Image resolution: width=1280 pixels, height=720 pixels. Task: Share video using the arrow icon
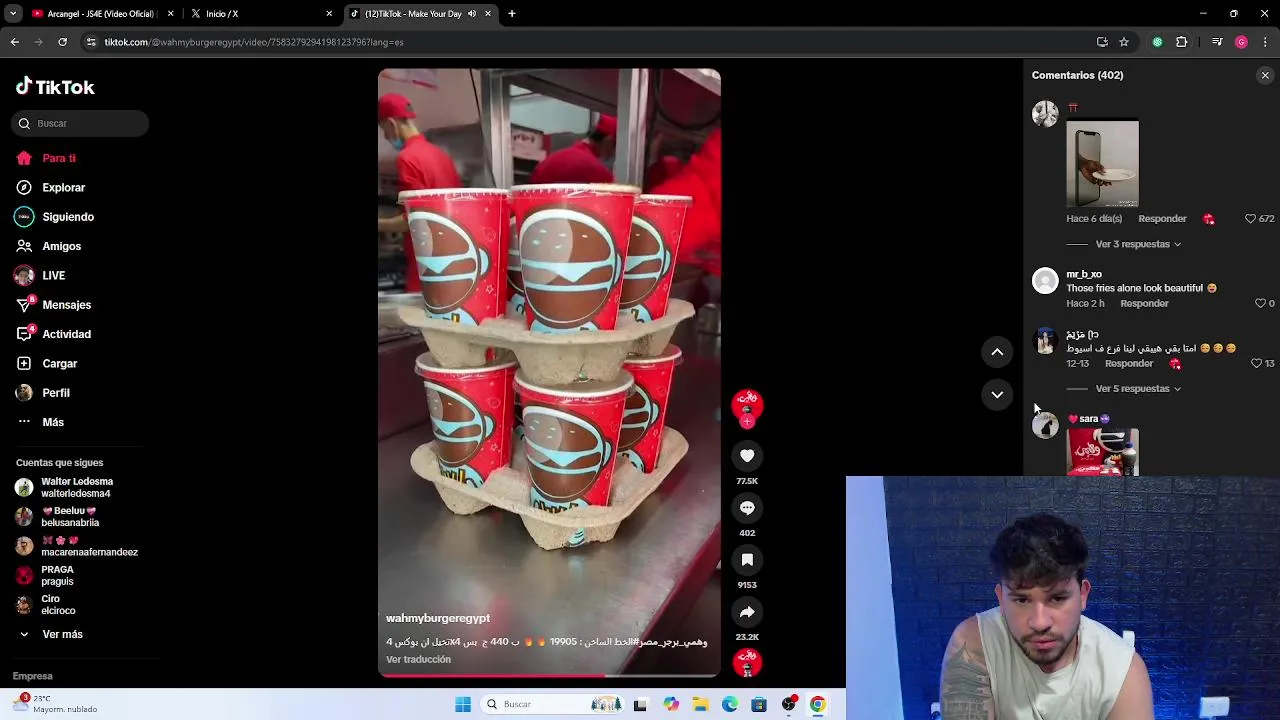tap(747, 612)
